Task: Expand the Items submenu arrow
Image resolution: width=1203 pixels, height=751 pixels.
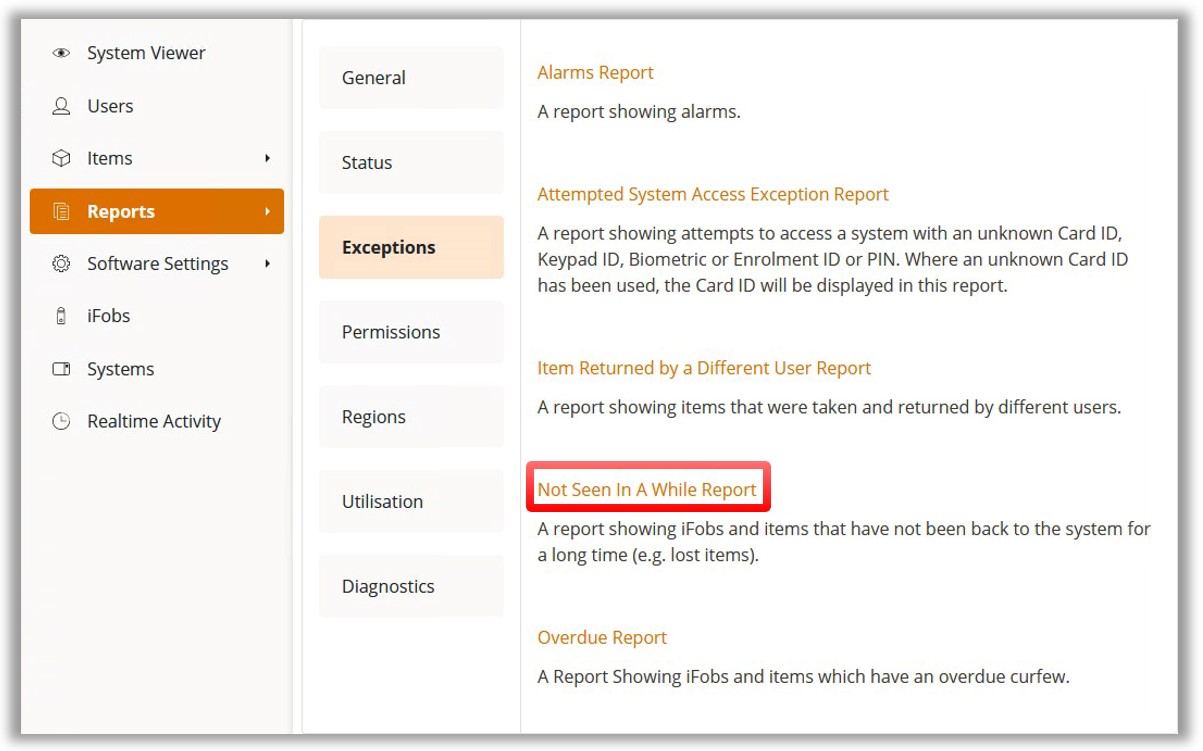Action: tap(267, 159)
